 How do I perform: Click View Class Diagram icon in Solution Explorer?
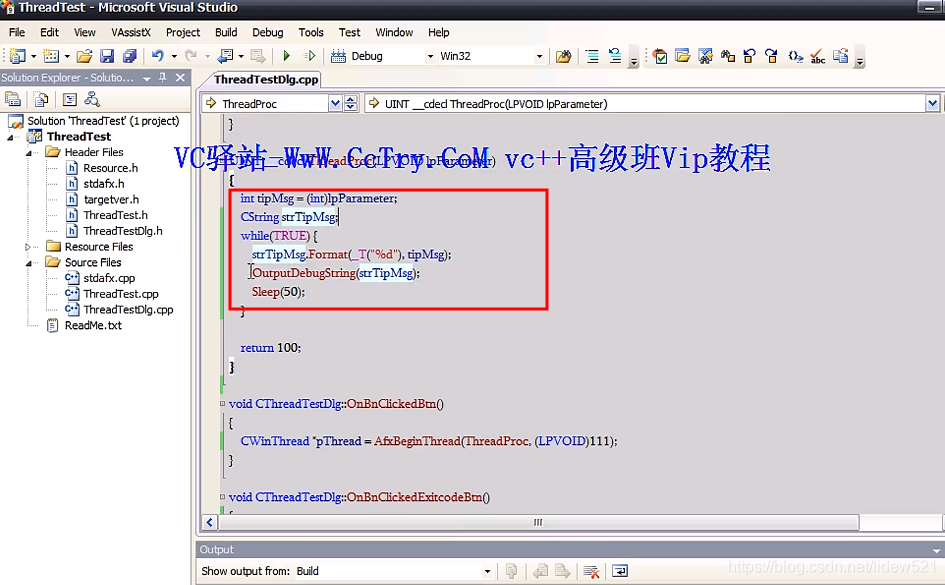[x=92, y=99]
